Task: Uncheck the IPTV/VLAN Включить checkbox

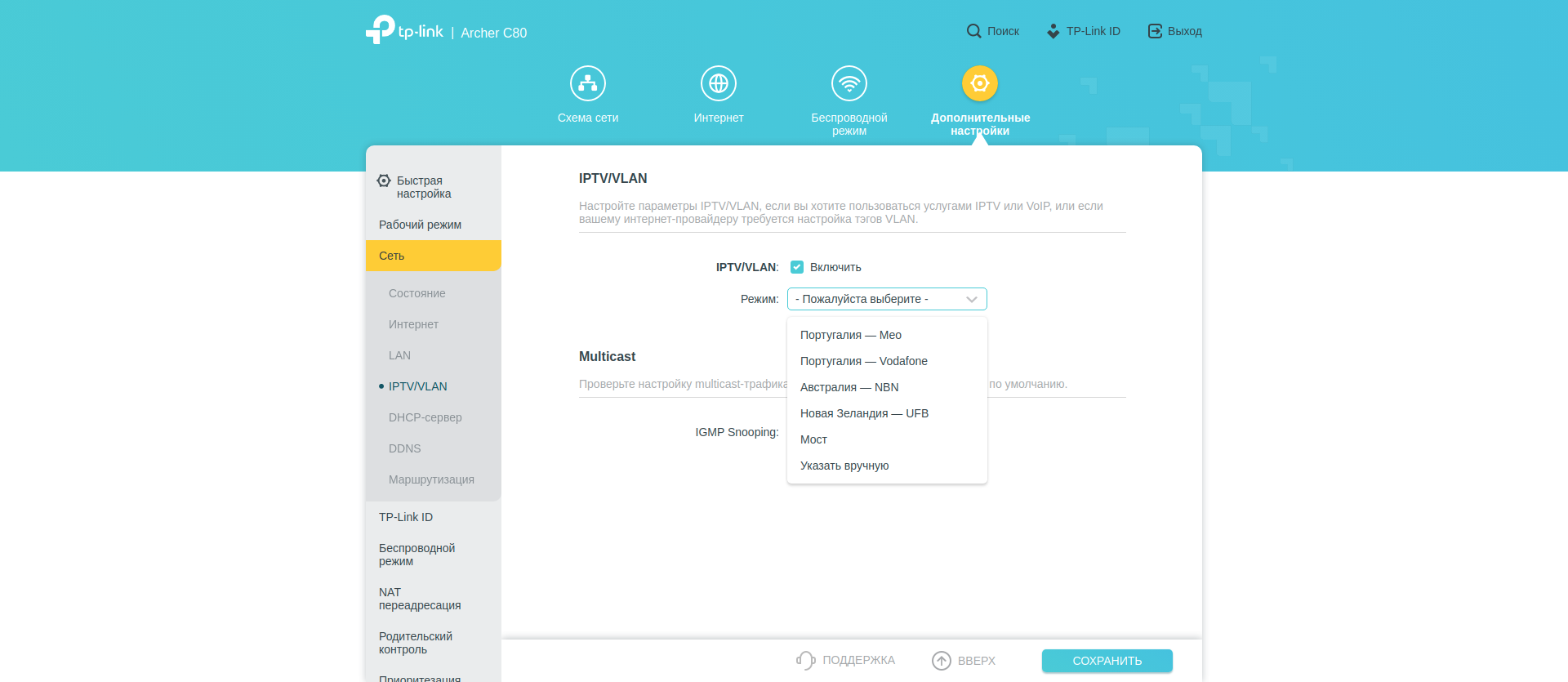Action: point(797,267)
